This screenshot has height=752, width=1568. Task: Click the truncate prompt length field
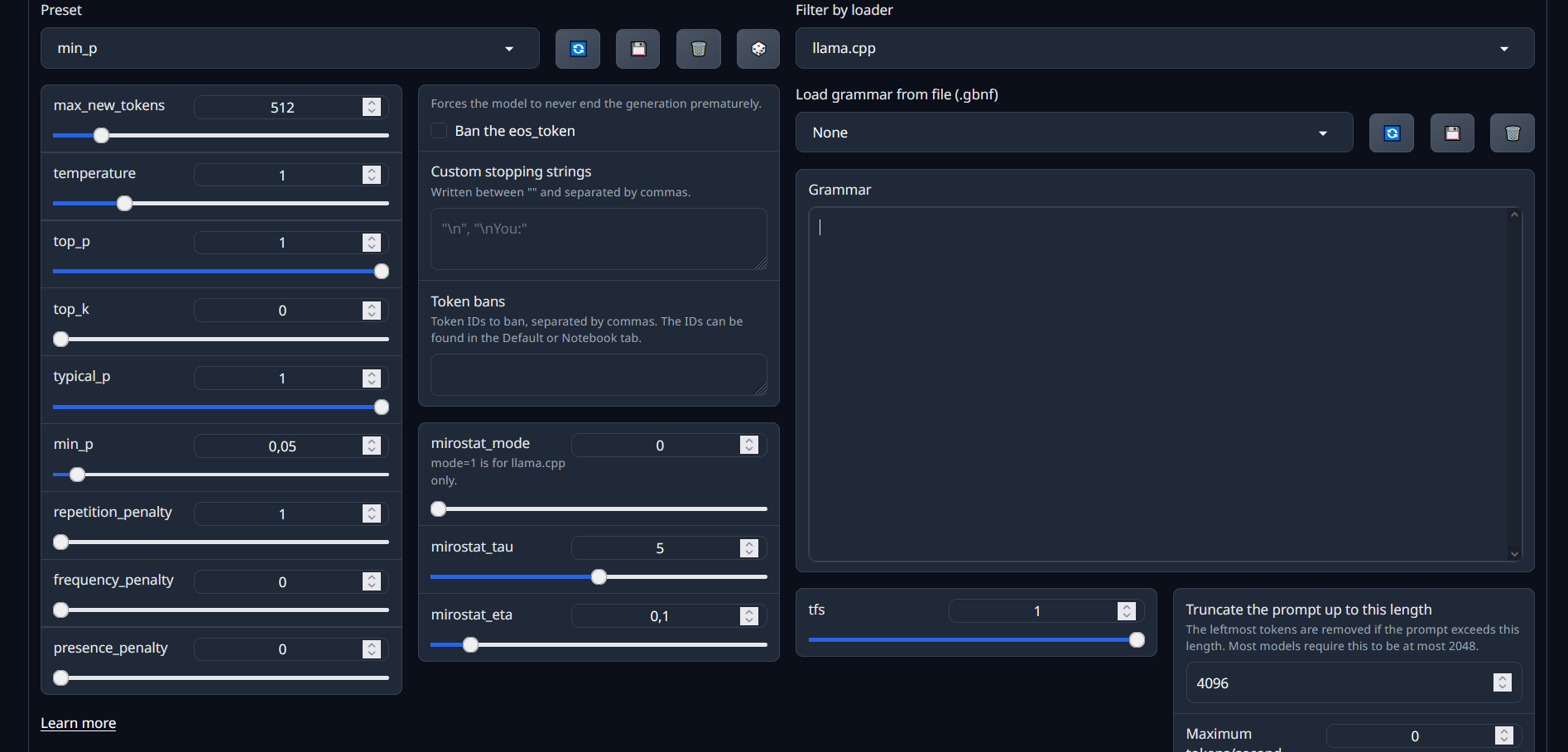(x=1354, y=682)
